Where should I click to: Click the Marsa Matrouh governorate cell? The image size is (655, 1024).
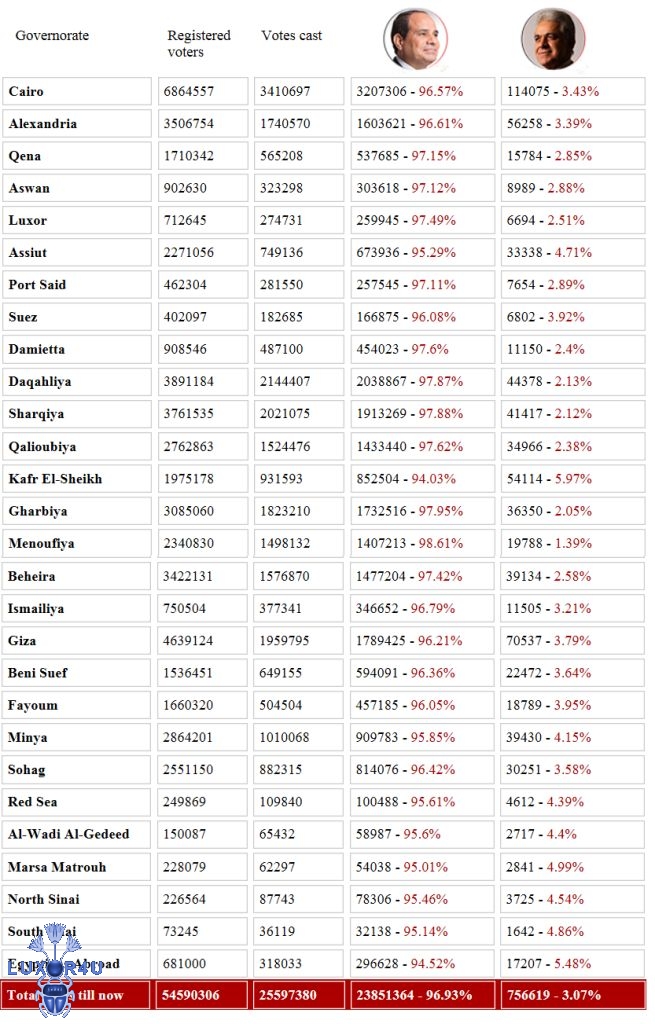point(77,867)
